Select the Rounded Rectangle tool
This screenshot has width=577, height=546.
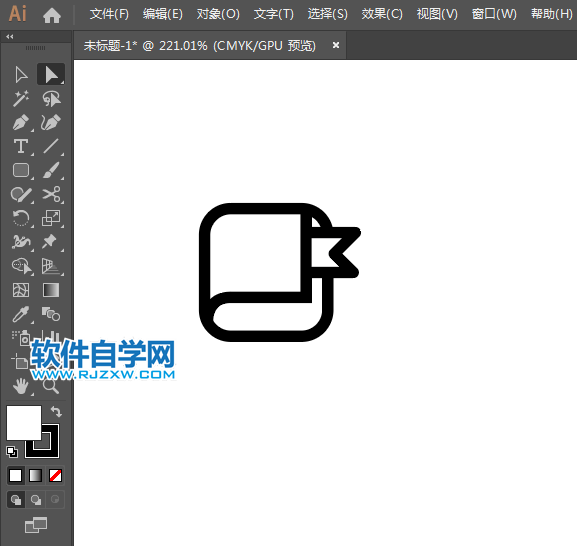[21, 170]
